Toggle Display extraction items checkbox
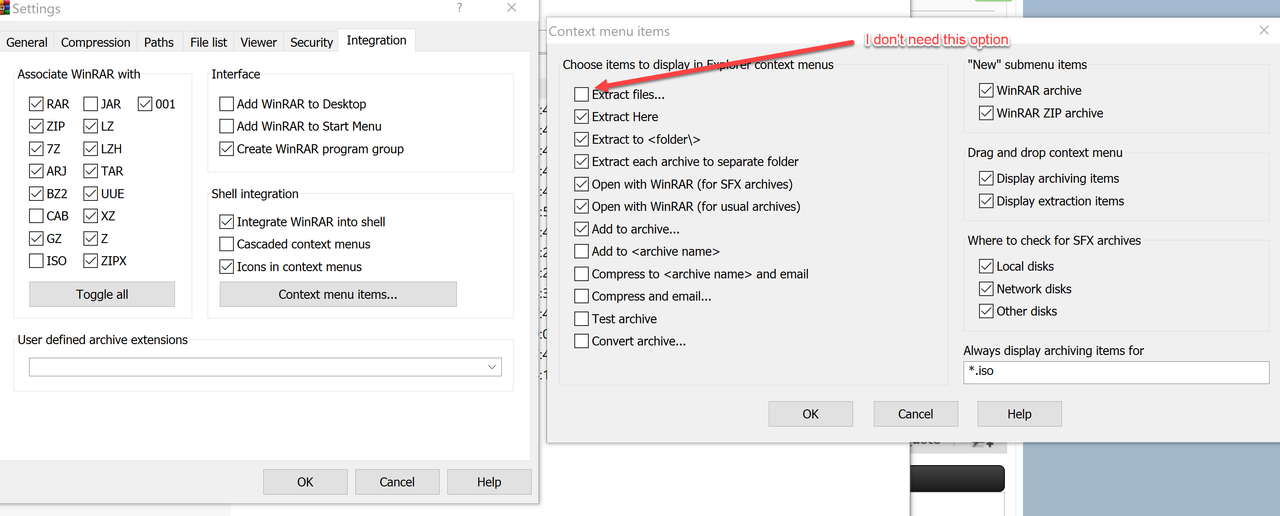 [x=987, y=201]
